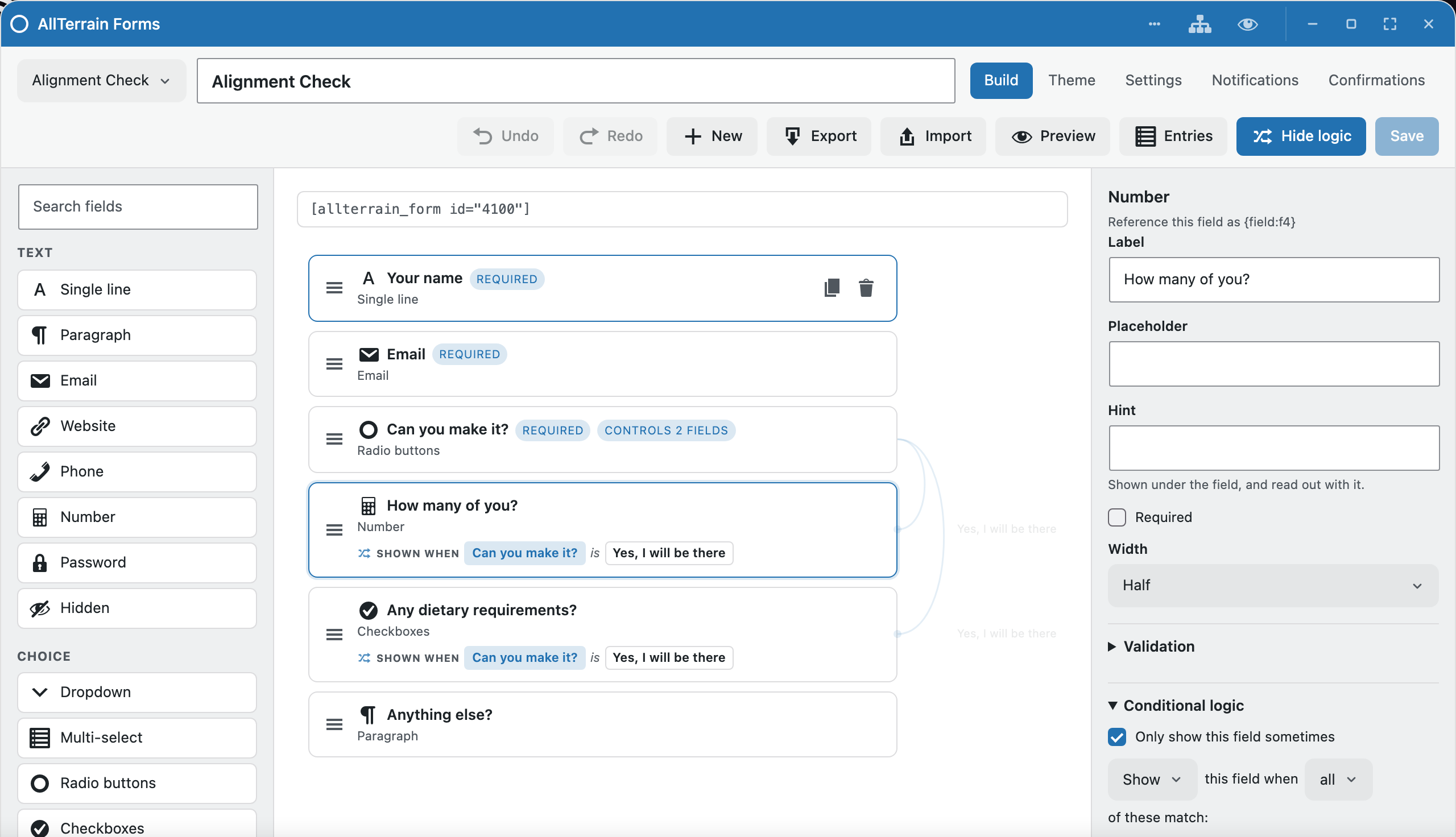Open the Width dropdown set to Half
Screen dimensions: 1456x837
(x=1273, y=585)
